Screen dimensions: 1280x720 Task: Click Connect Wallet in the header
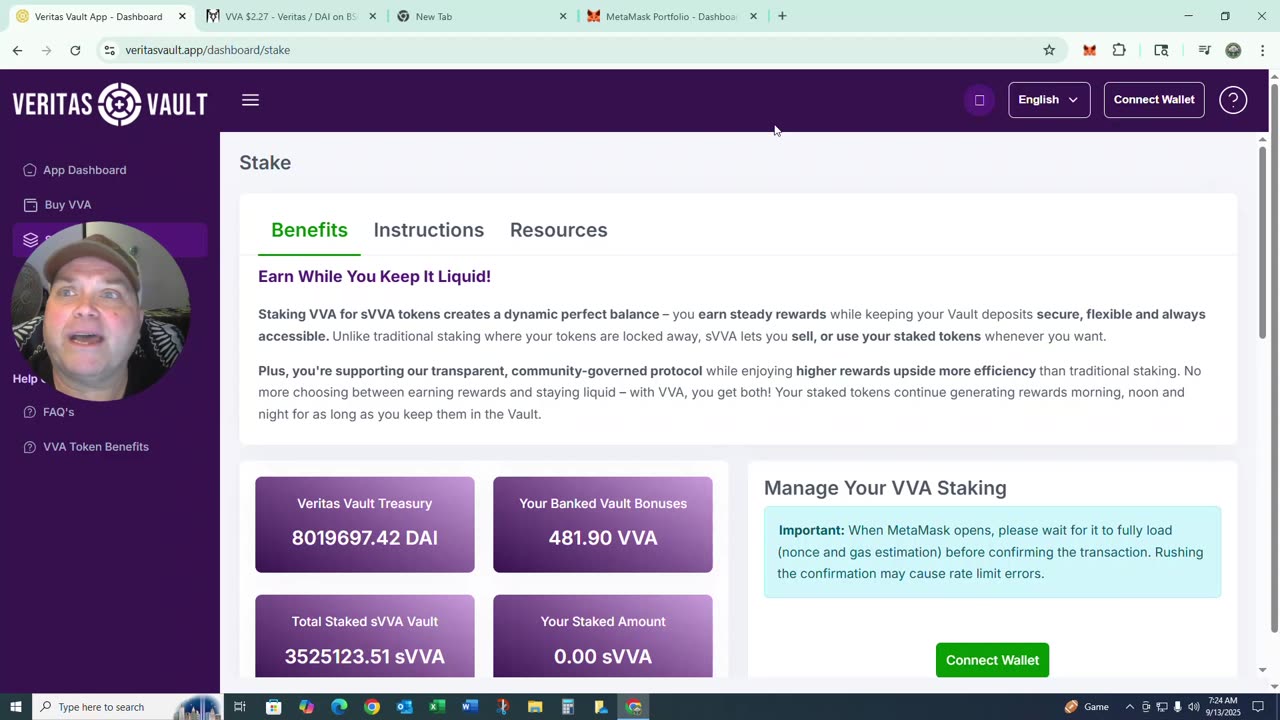tap(1154, 100)
